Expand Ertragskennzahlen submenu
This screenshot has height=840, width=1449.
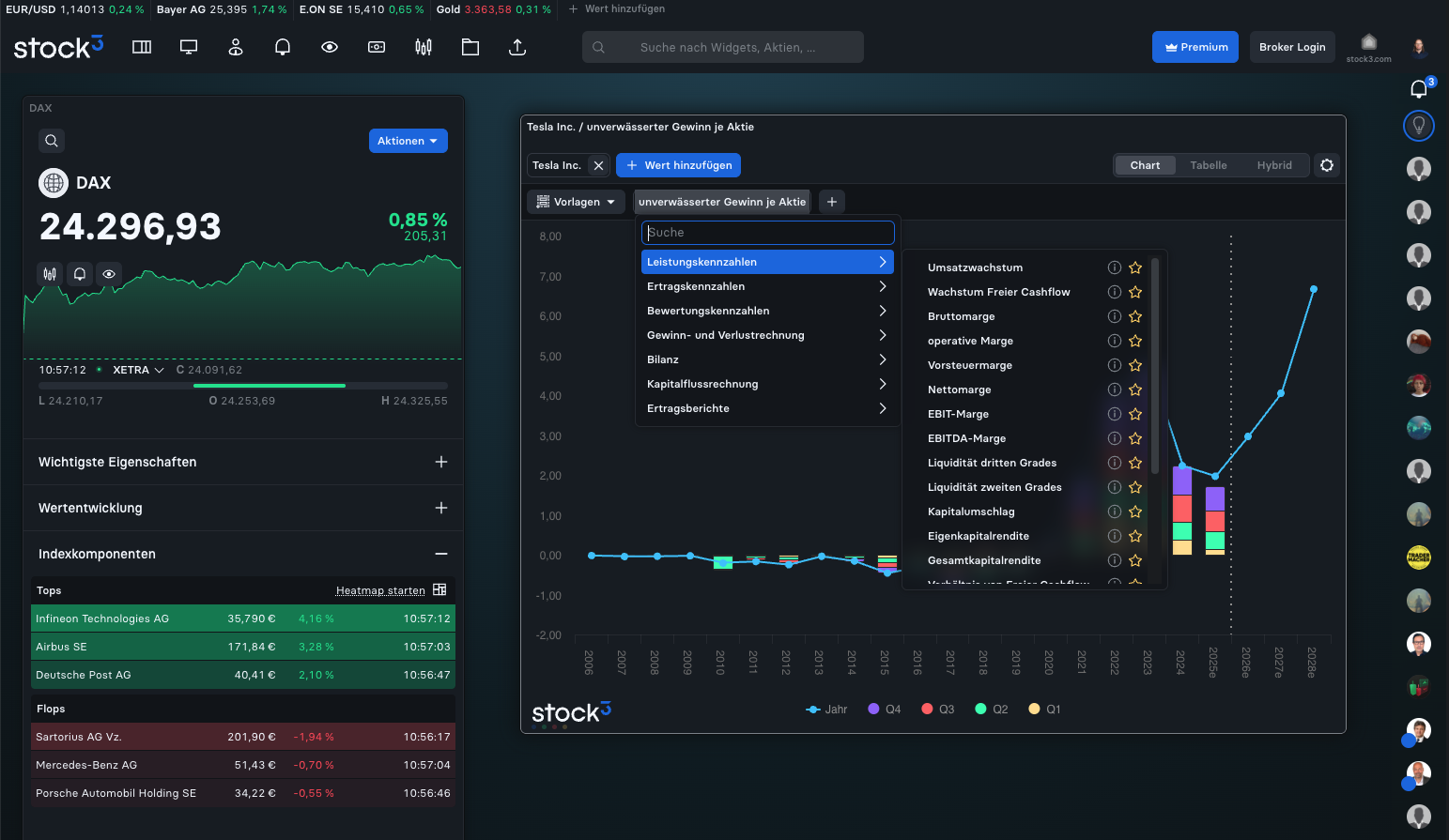pos(767,286)
